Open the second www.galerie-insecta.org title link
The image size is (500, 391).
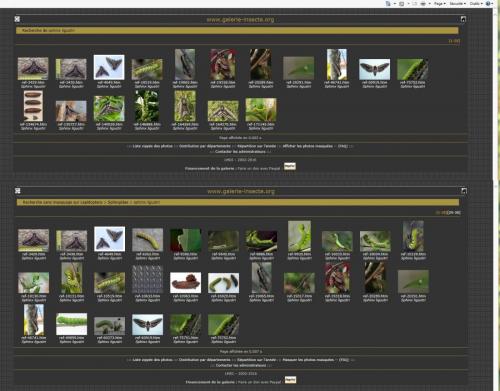pyautogui.click(x=241, y=191)
